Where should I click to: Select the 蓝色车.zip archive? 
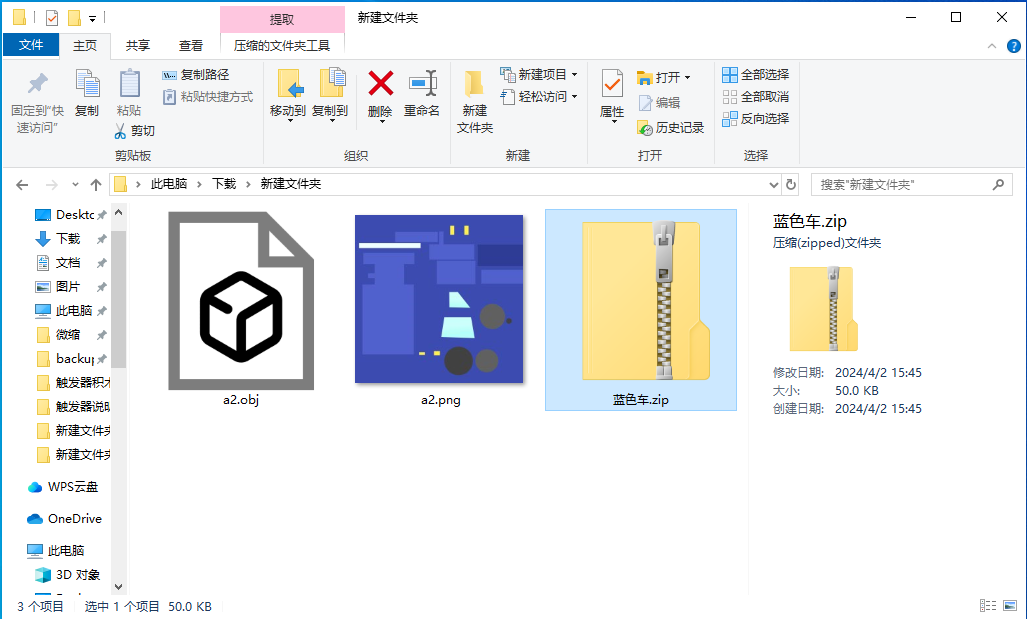pos(641,310)
